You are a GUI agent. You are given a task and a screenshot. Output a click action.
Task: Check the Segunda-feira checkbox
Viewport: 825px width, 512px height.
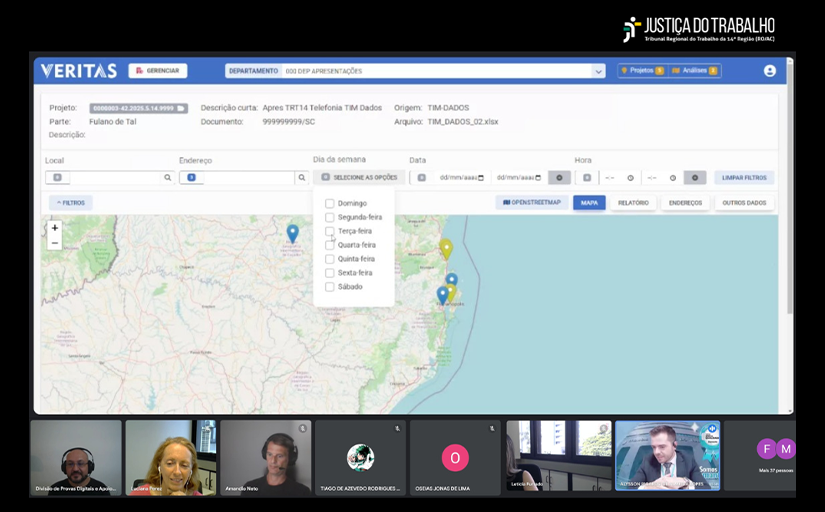point(329,217)
